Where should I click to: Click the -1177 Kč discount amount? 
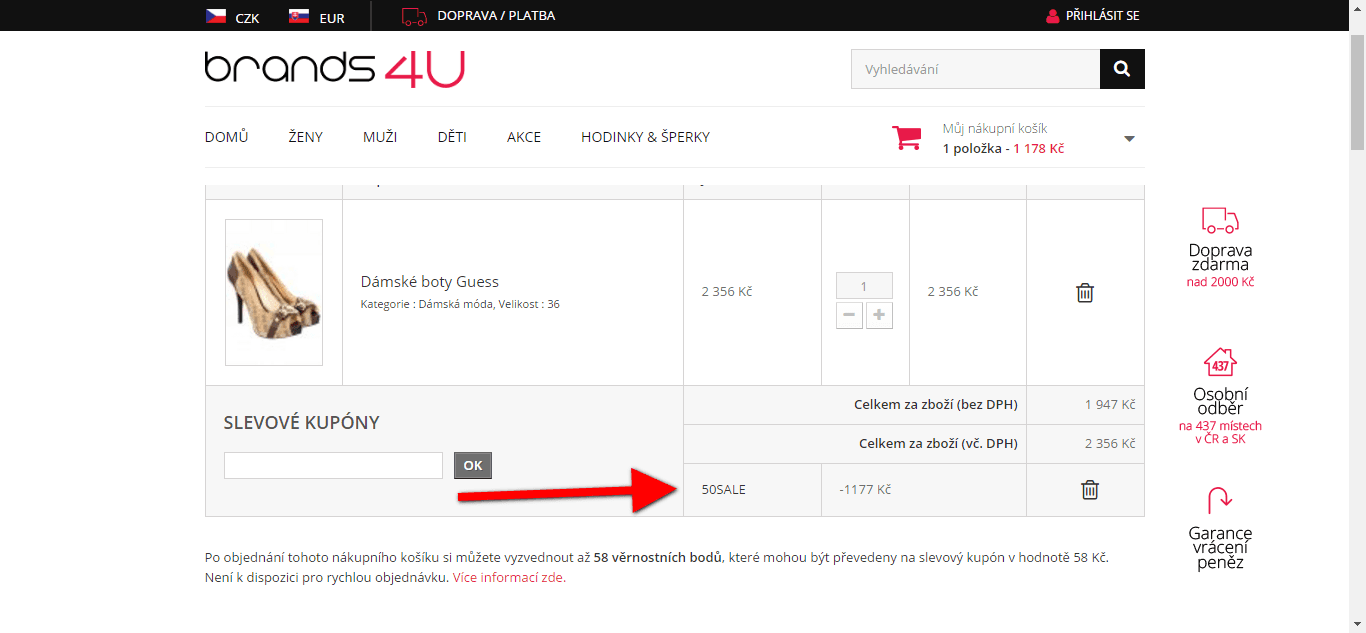pyautogui.click(x=865, y=490)
